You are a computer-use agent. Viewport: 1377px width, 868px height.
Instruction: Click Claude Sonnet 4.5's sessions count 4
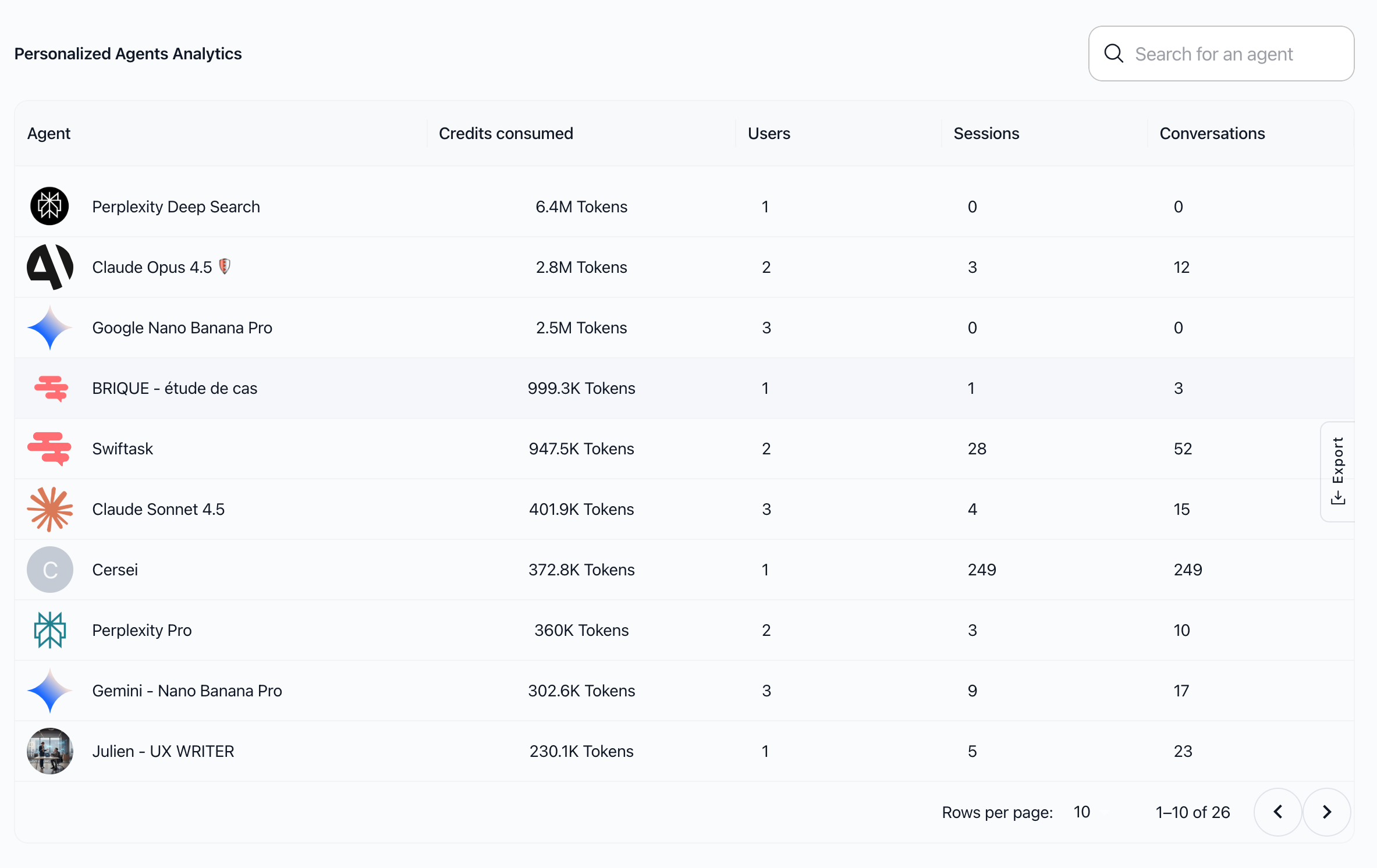click(x=973, y=509)
